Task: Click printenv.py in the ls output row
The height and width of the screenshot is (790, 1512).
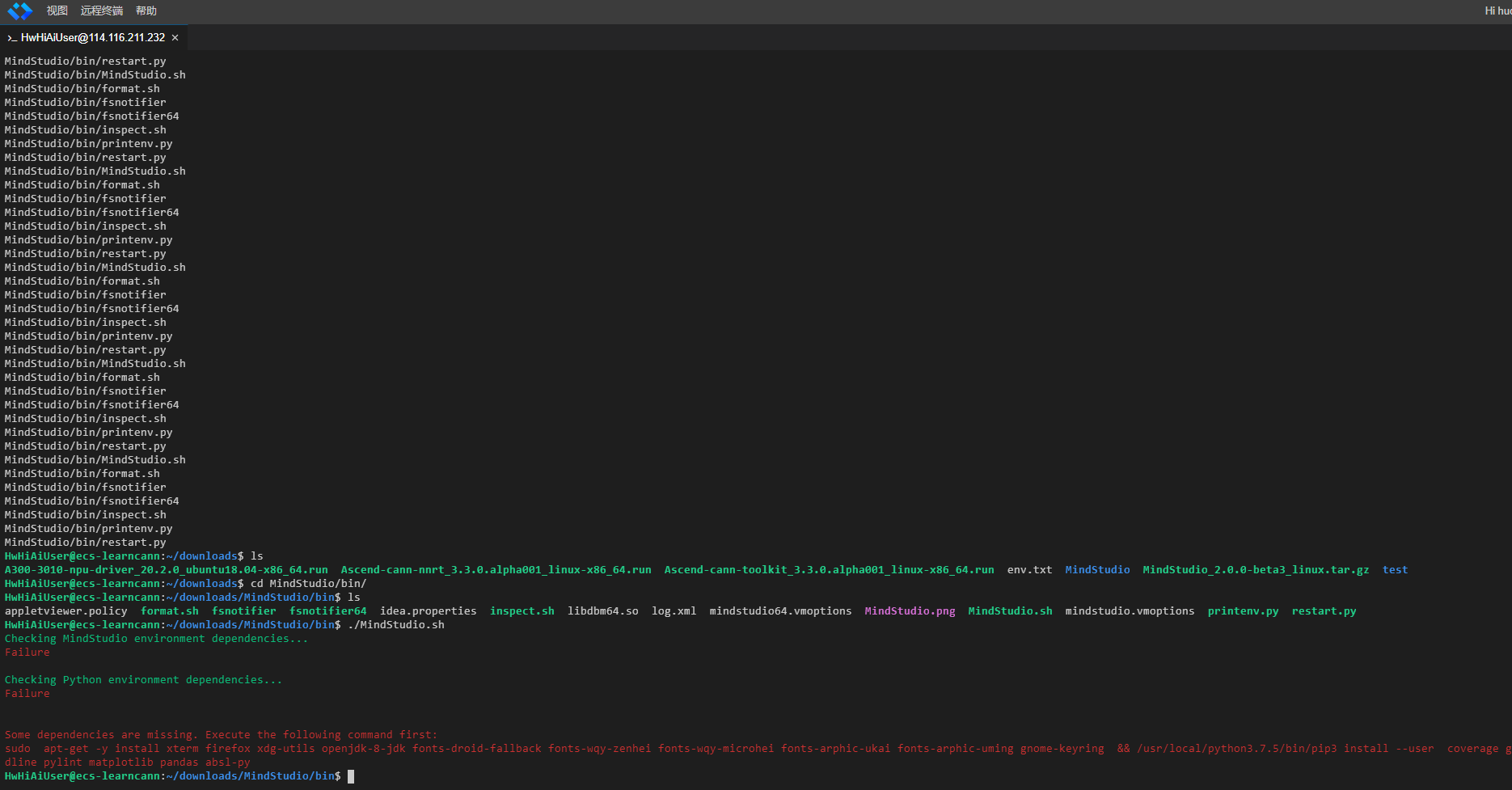Action: coord(1244,611)
